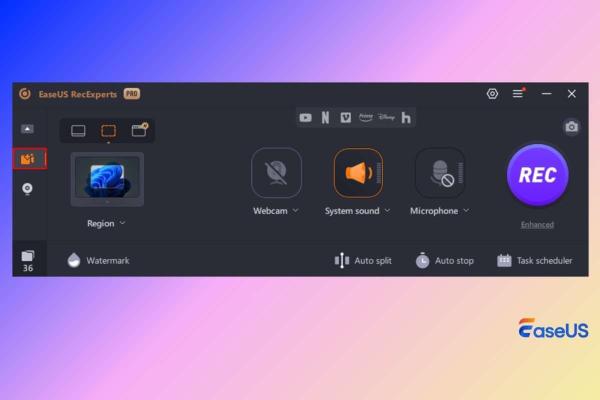The image size is (600, 400).
Task: Switch to full screen recording tab
Action: (x=78, y=130)
